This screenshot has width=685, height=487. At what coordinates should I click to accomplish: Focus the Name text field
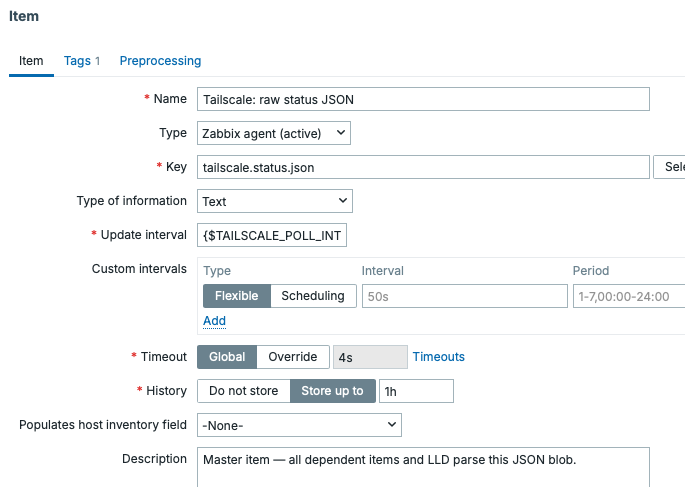click(423, 99)
